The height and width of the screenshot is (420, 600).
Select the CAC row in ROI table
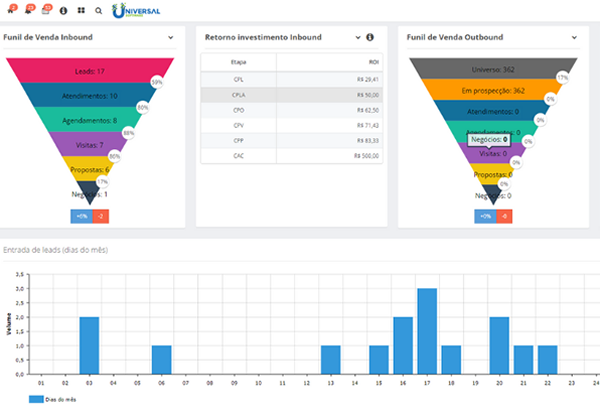292,156
